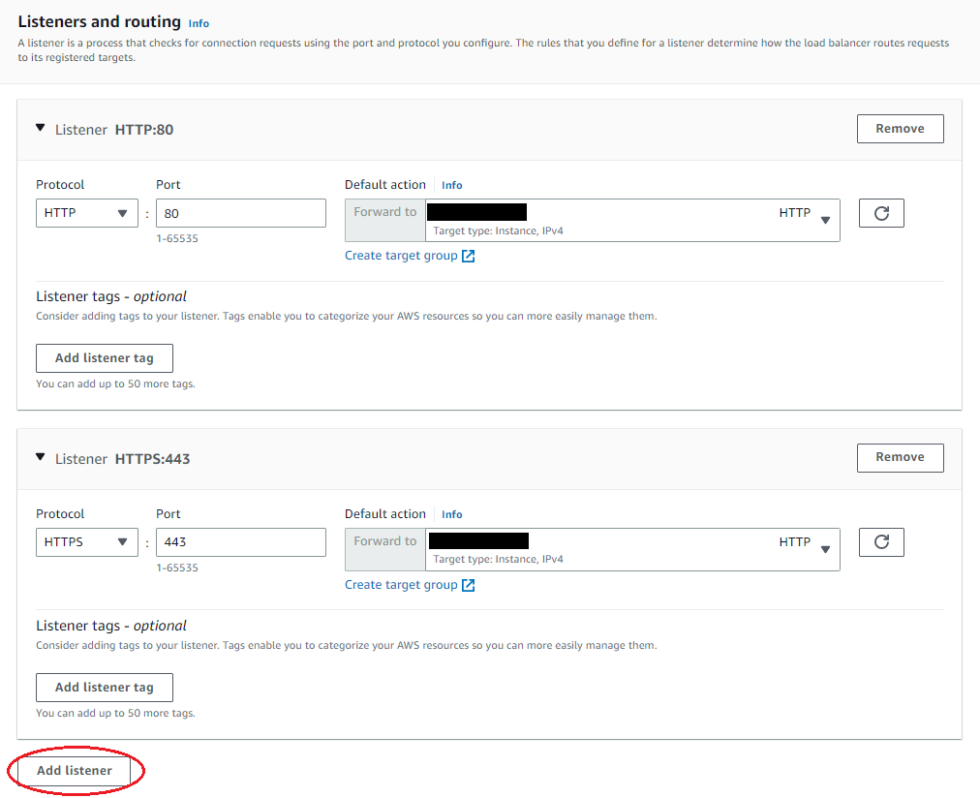Refresh target groups for HTTPS:443 listener

click(881, 541)
